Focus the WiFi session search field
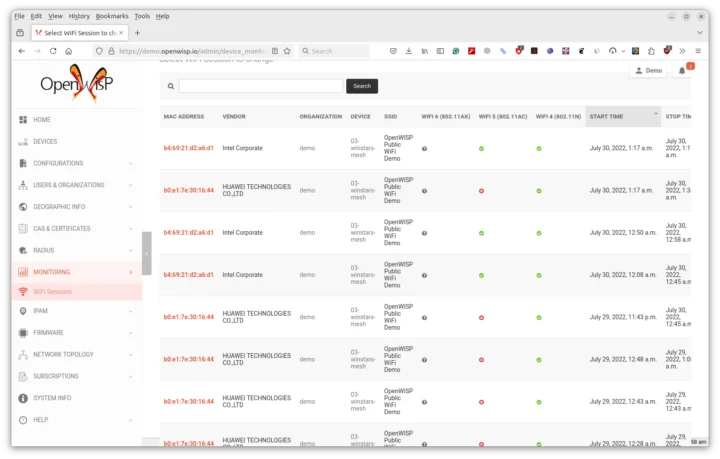This screenshot has height=459, width=720. point(260,86)
